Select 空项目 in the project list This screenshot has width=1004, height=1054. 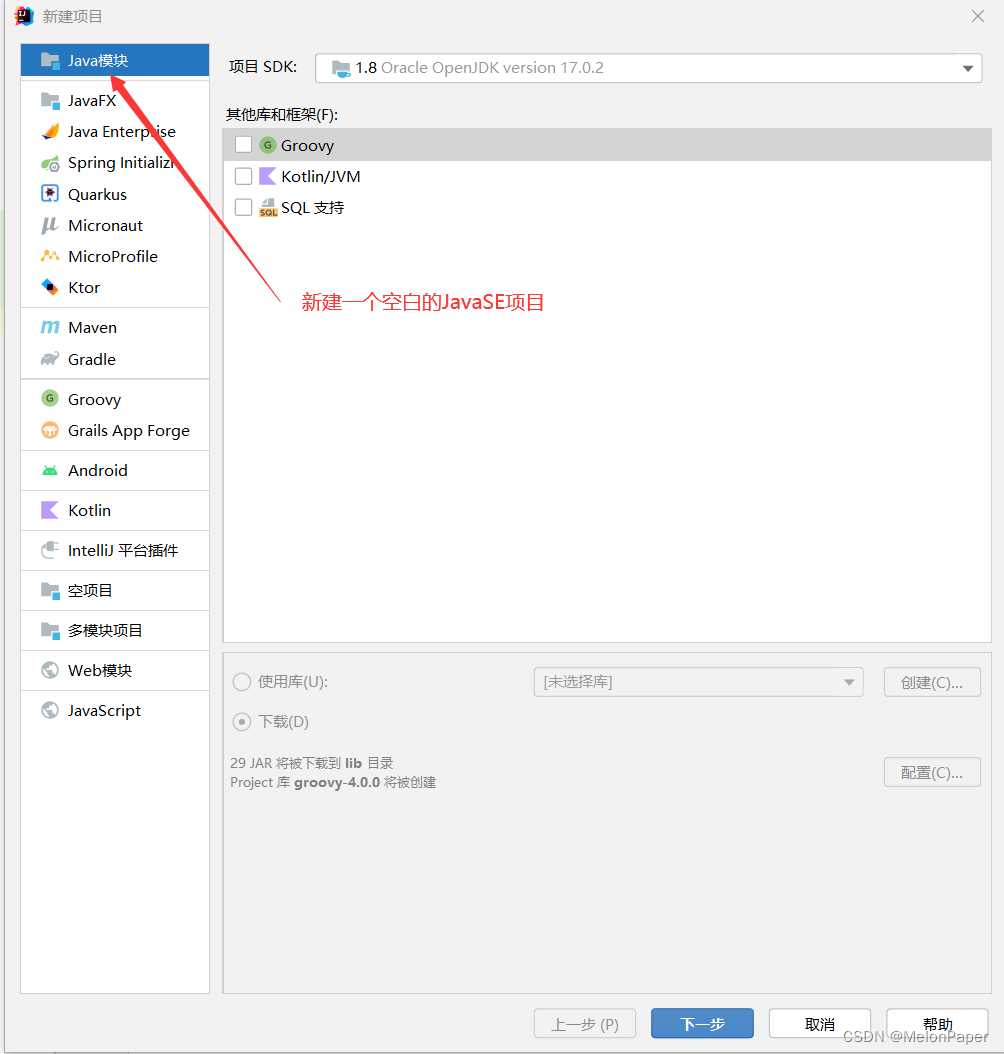coord(115,590)
